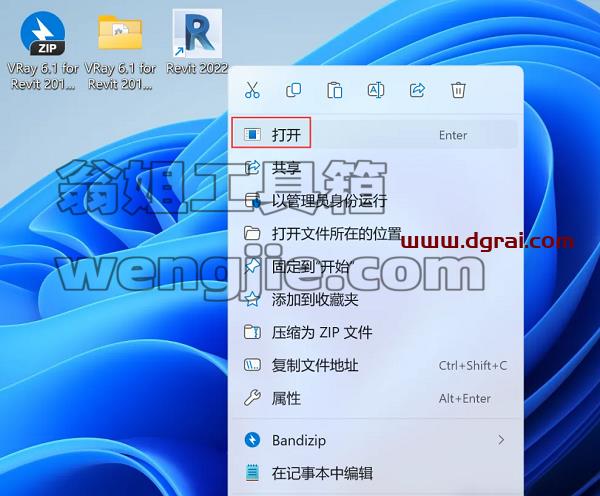600x496 pixels.
Task: Choose 打开 from the context menu
Action: 375,134
